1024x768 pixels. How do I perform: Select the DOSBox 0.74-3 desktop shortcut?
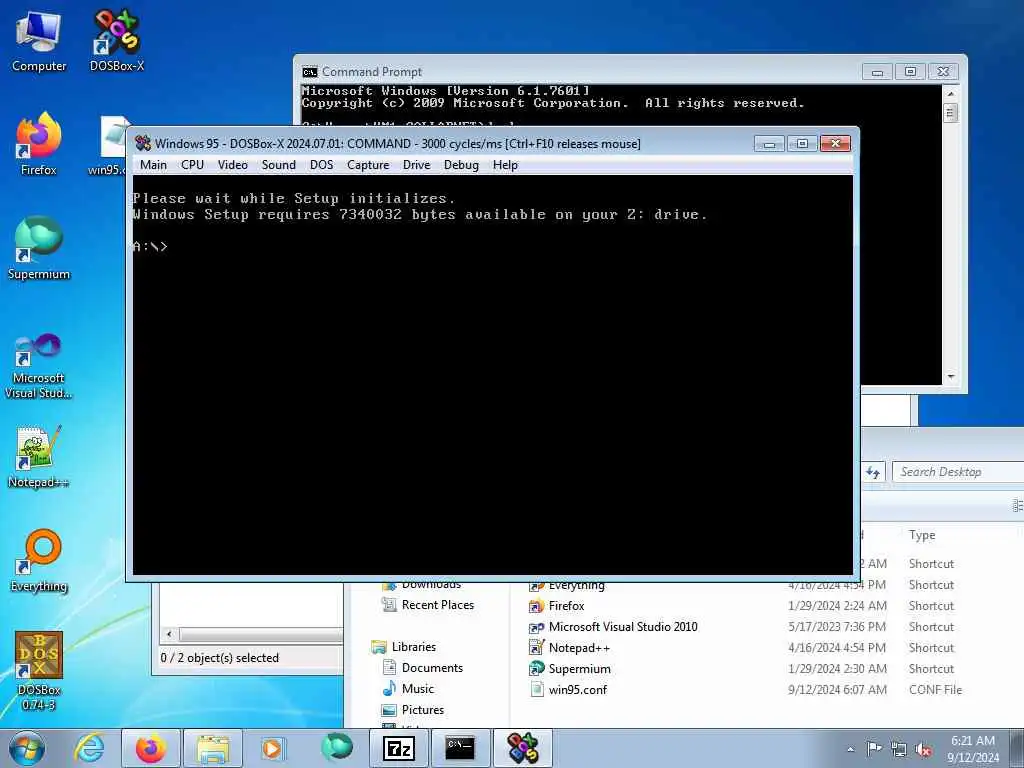(39, 671)
